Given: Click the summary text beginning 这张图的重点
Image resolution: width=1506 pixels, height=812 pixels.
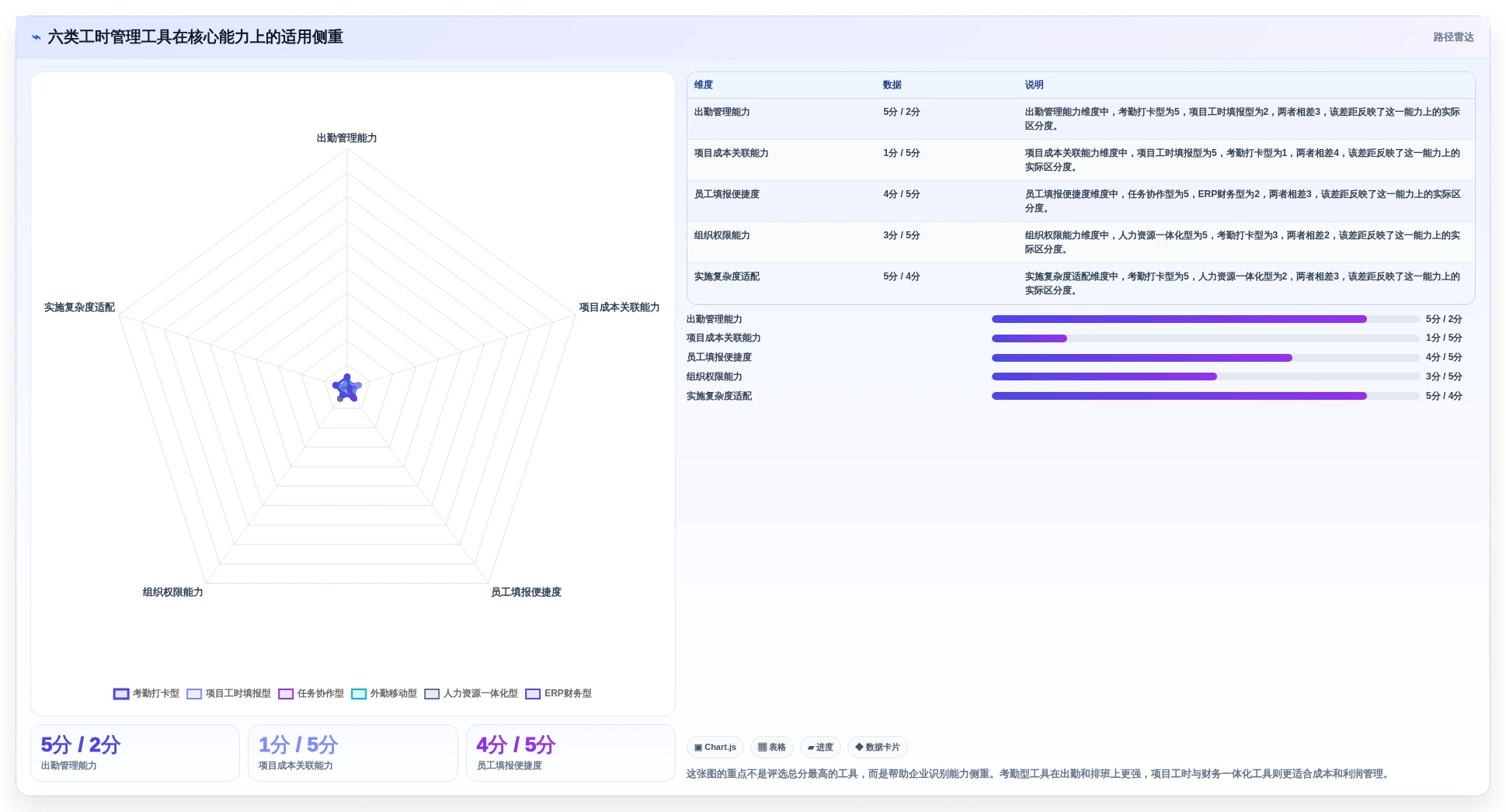Looking at the screenshot, I should click(x=1039, y=774).
